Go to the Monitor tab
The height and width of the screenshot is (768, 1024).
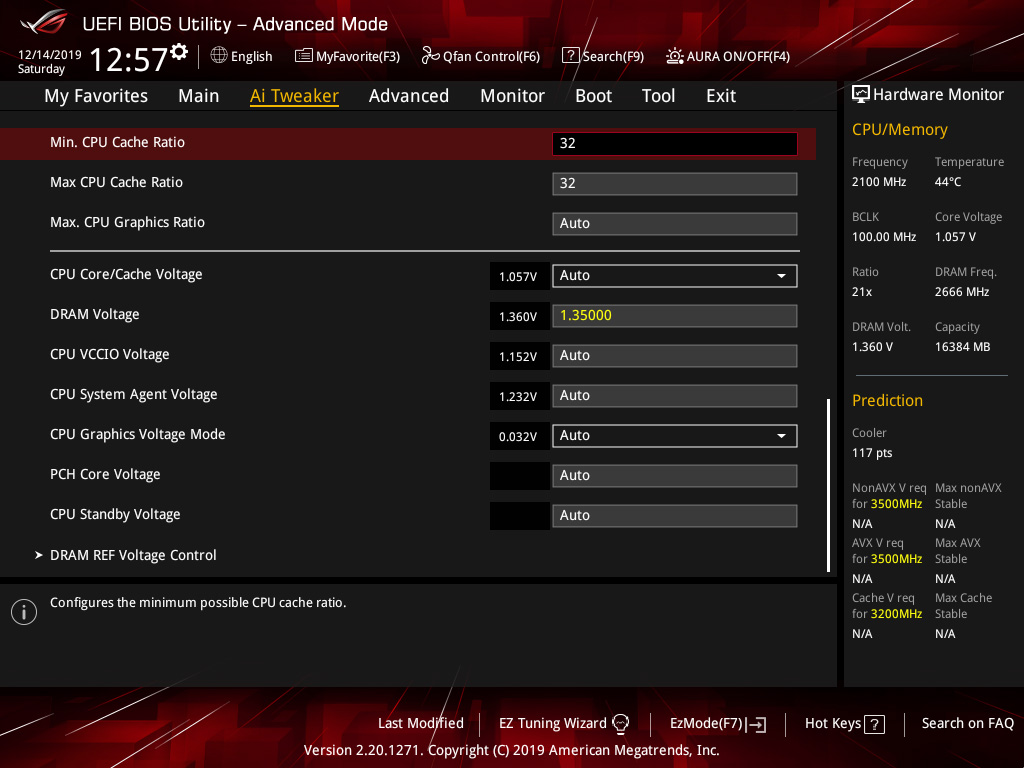(x=513, y=96)
